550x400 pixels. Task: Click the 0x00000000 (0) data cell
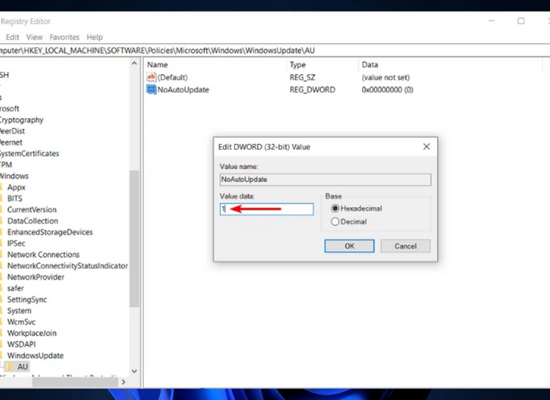387,90
